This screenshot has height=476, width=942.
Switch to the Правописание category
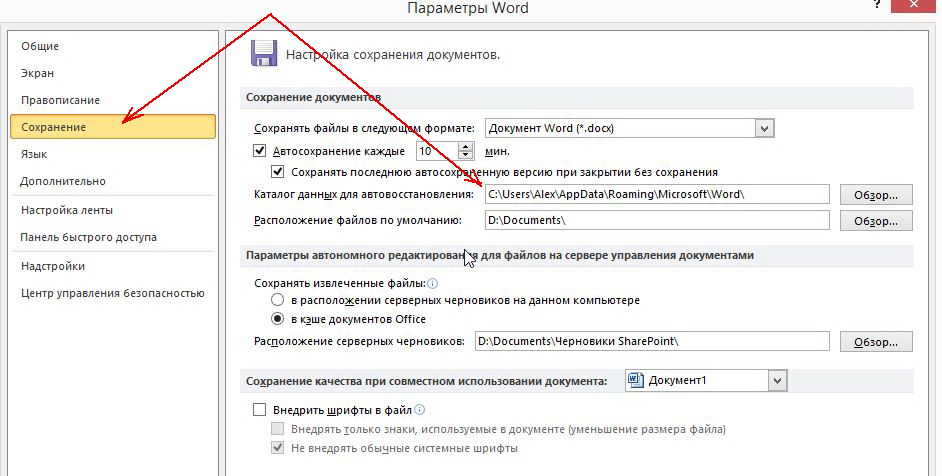click(60, 100)
